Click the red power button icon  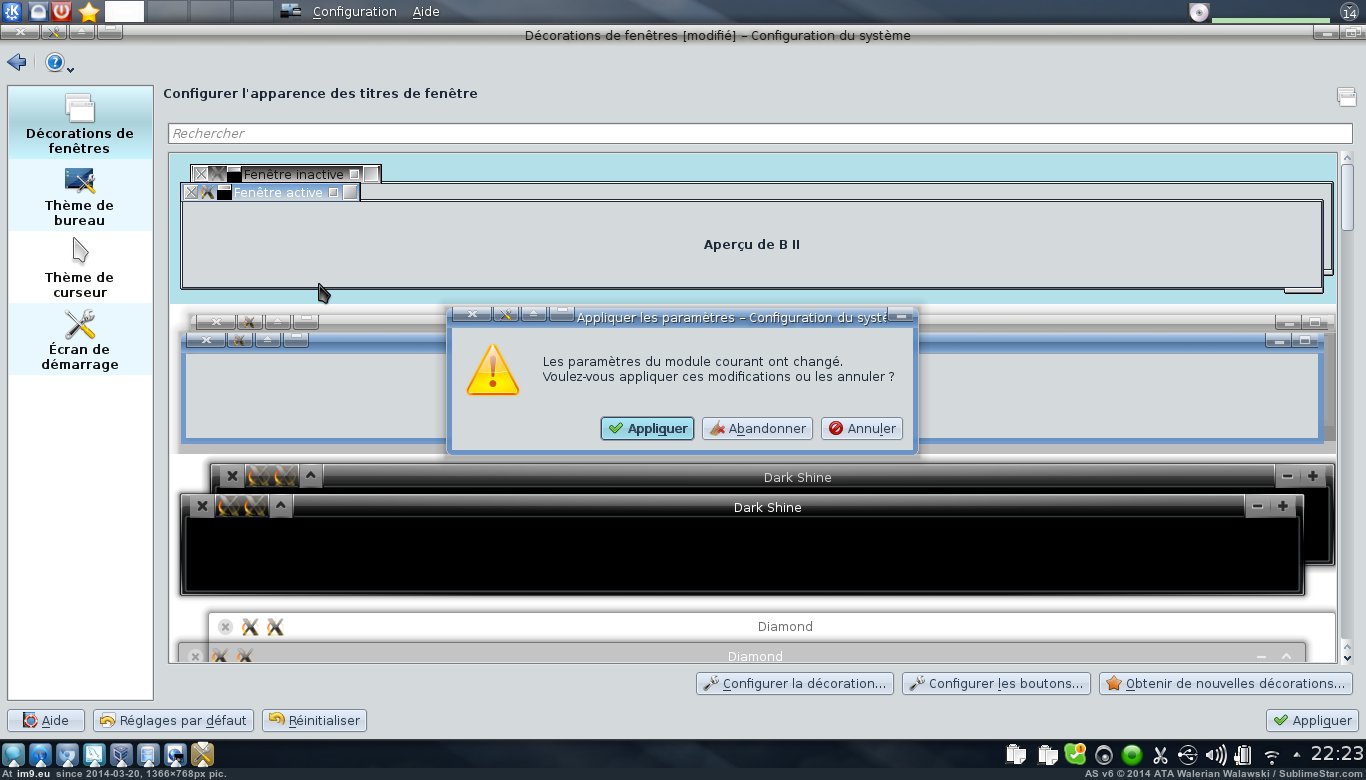(x=62, y=12)
